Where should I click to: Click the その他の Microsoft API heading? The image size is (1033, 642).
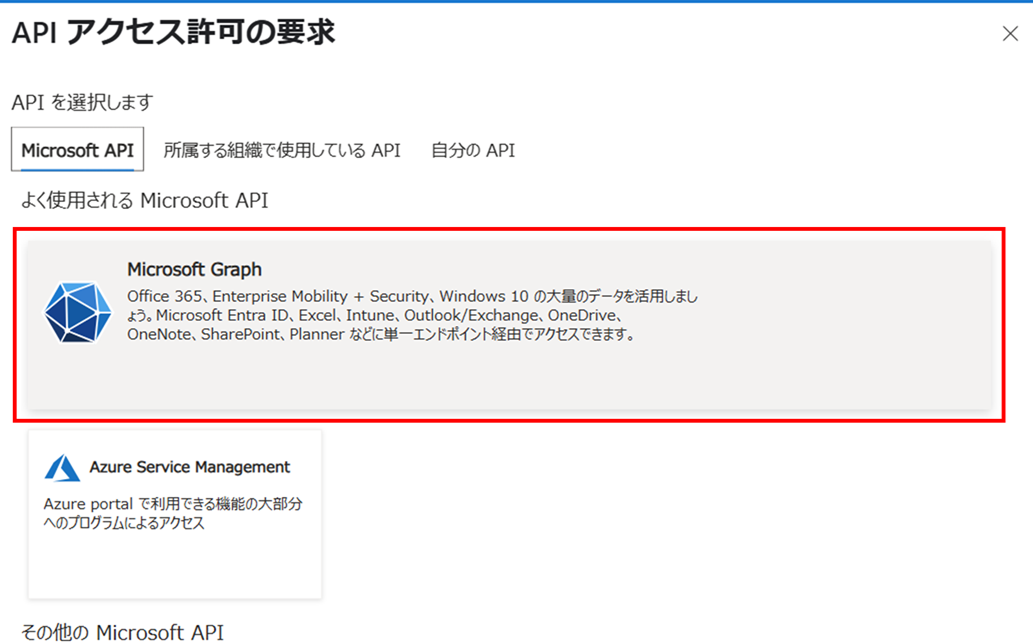click(123, 632)
